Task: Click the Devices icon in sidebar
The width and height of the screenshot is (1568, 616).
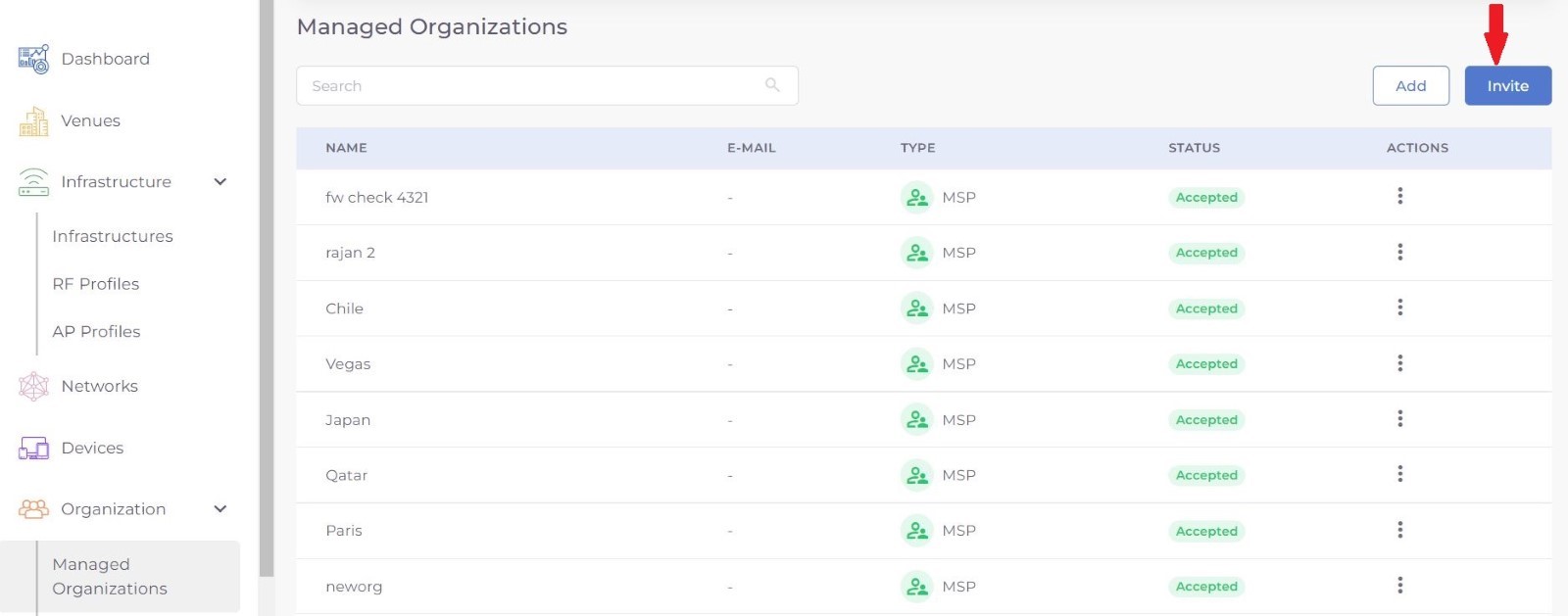Action: [33, 449]
